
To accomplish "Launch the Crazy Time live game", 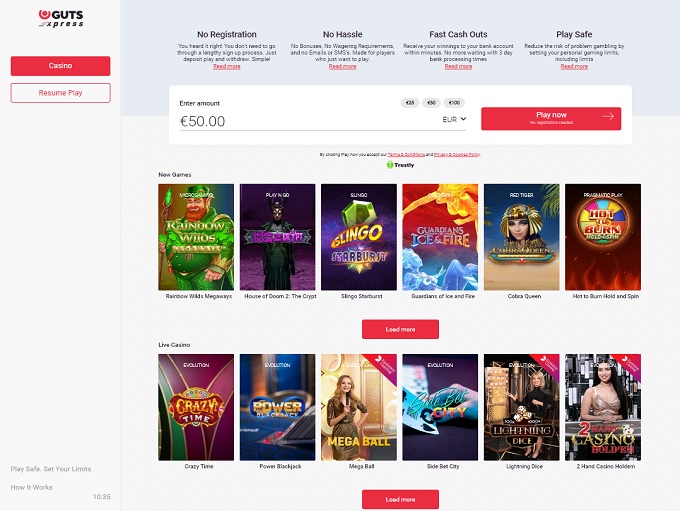I will pyautogui.click(x=196, y=407).
